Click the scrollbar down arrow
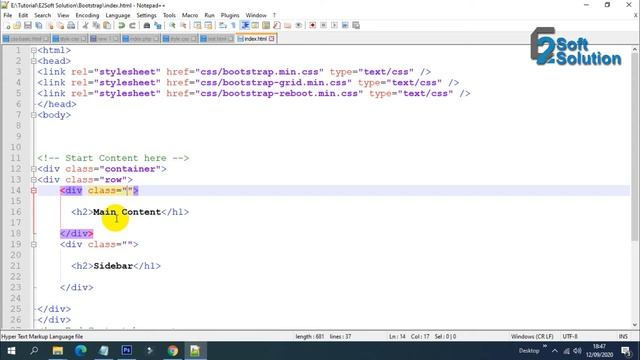 pyautogui.click(x=635, y=325)
